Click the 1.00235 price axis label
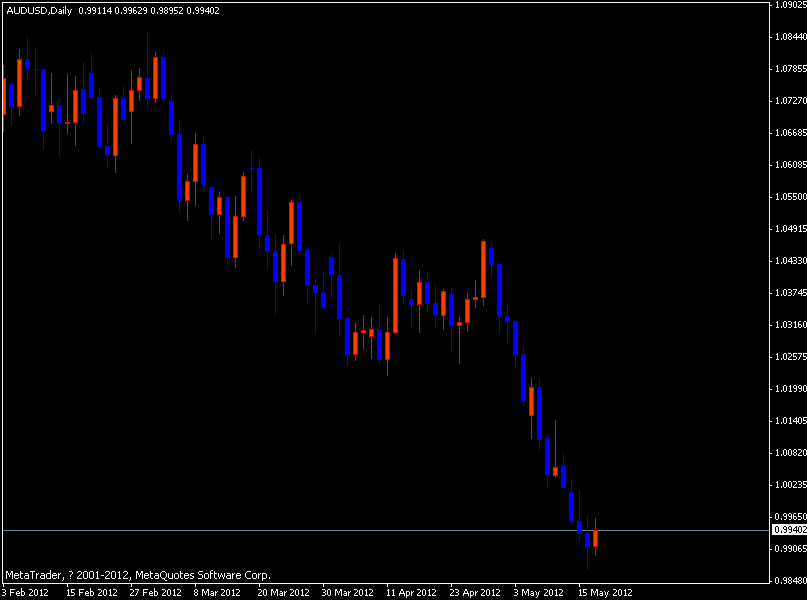Viewport: 807px width, 600px height. [791, 485]
